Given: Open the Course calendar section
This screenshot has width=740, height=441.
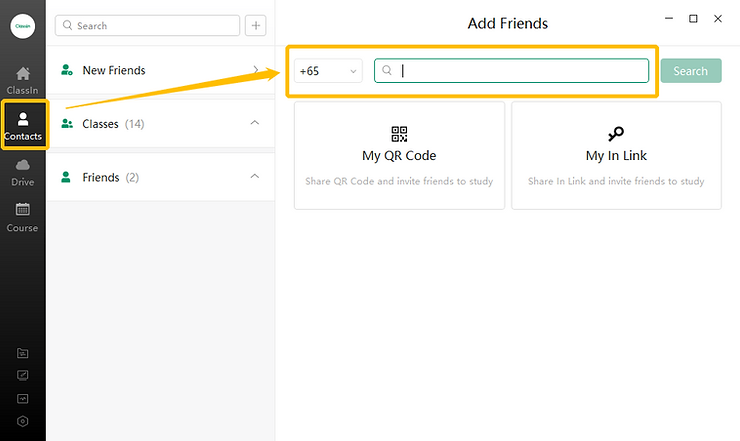Looking at the screenshot, I should coord(22,217).
